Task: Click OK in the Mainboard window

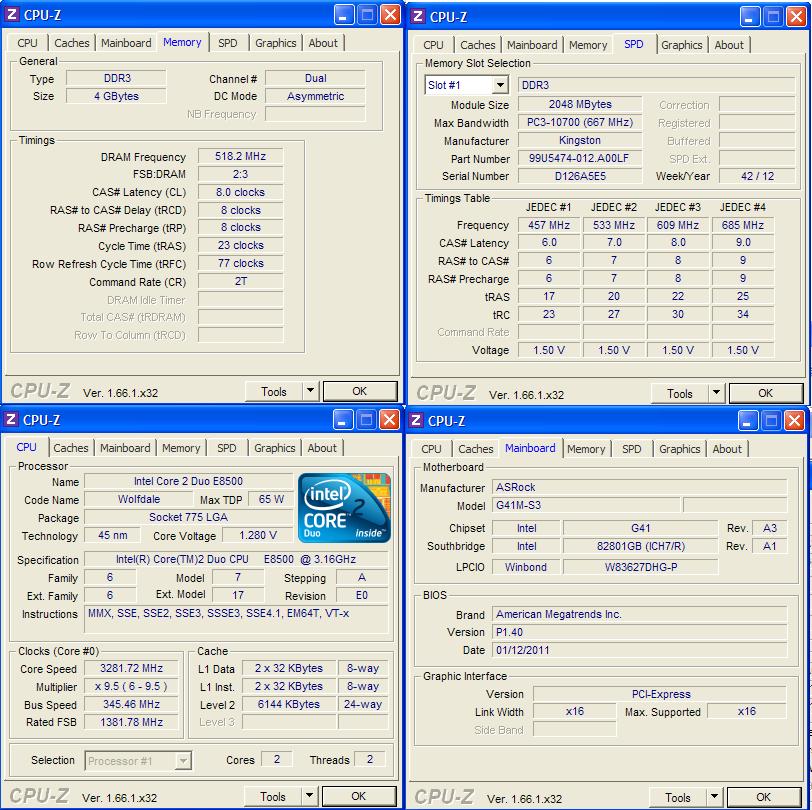Action: point(764,797)
